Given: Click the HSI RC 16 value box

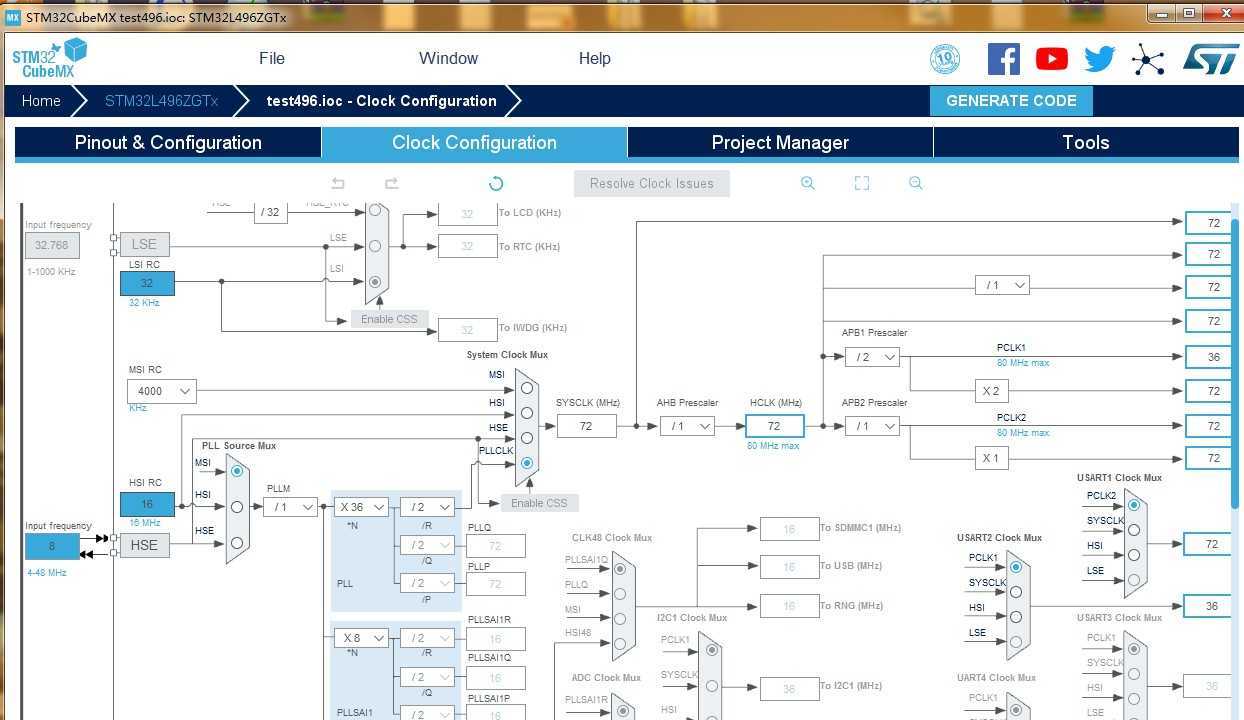Looking at the screenshot, I should point(147,505).
